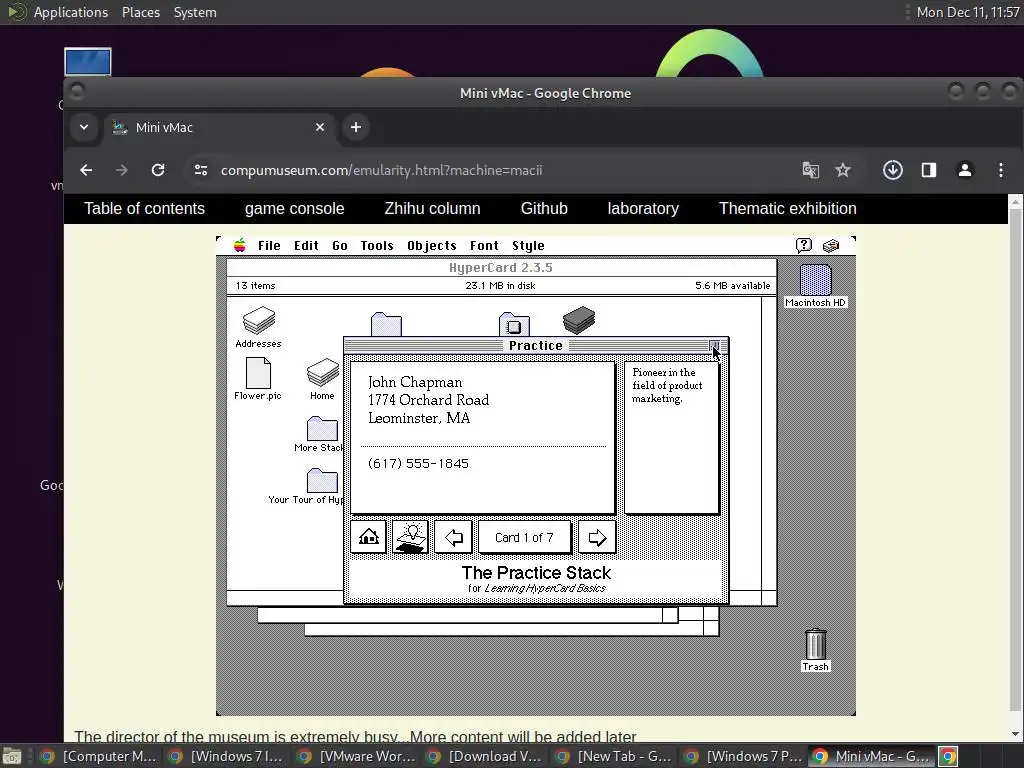Screen dimensions: 1024x768
Task: Toggle Chrome side panel
Action: (929, 170)
